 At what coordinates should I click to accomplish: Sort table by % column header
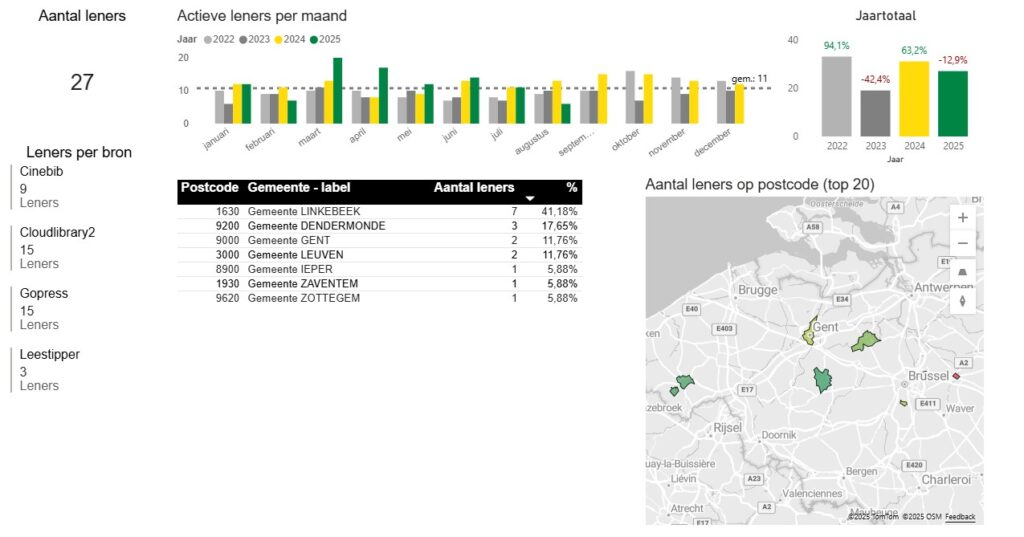tap(571, 187)
